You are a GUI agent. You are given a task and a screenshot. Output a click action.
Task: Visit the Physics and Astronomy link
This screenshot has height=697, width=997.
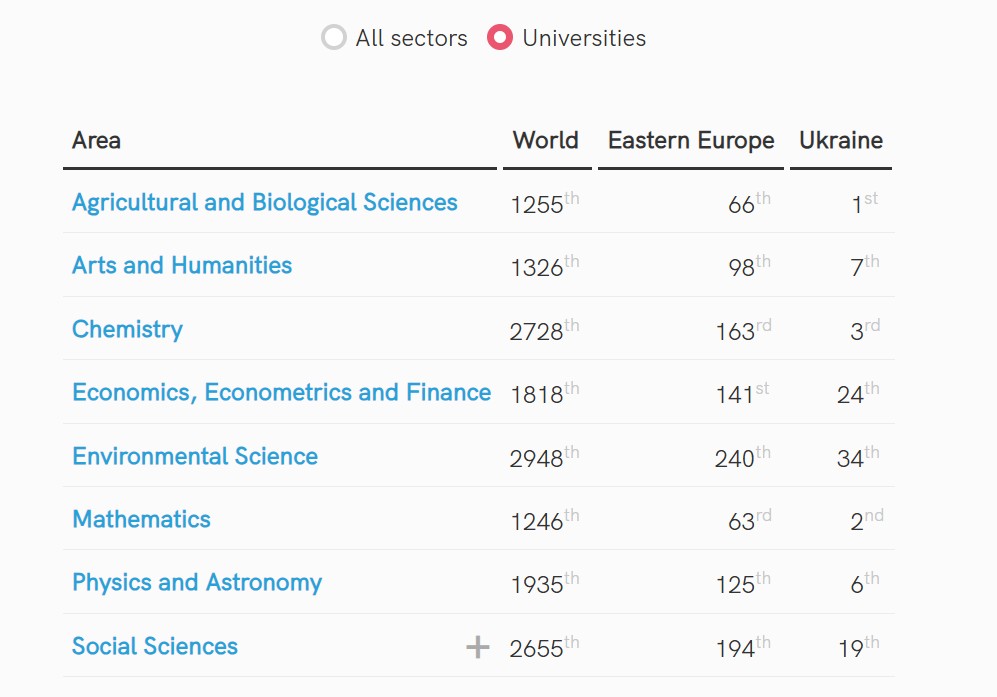click(x=197, y=582)
